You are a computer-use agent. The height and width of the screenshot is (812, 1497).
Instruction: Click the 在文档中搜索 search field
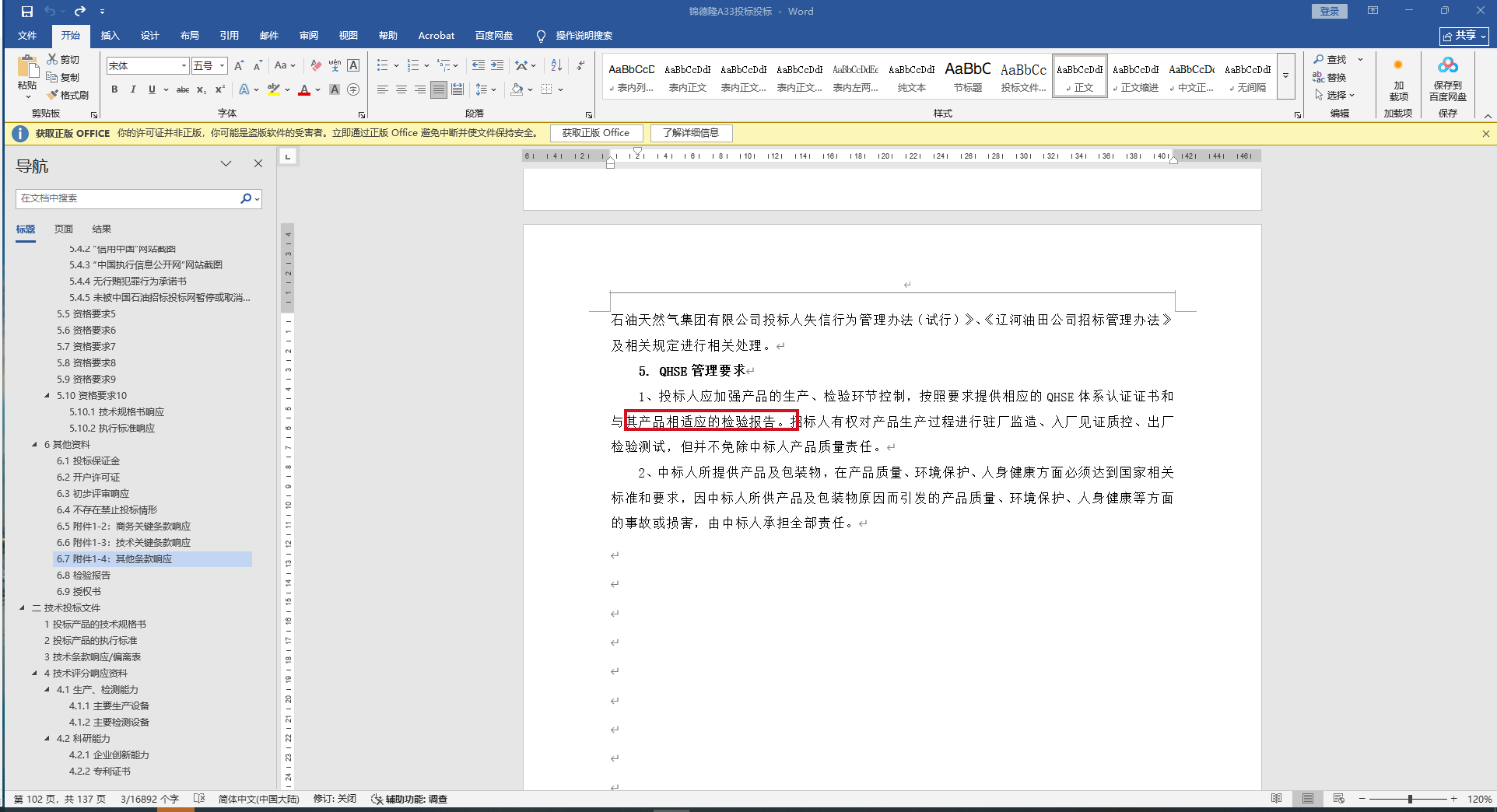tap(128, 198)
